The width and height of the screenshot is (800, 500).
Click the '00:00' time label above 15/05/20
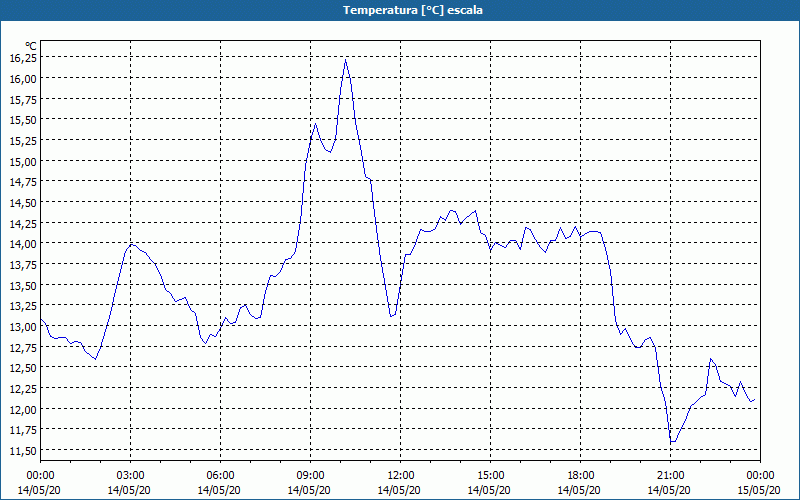pyautogui.click(x=760, y=476)
